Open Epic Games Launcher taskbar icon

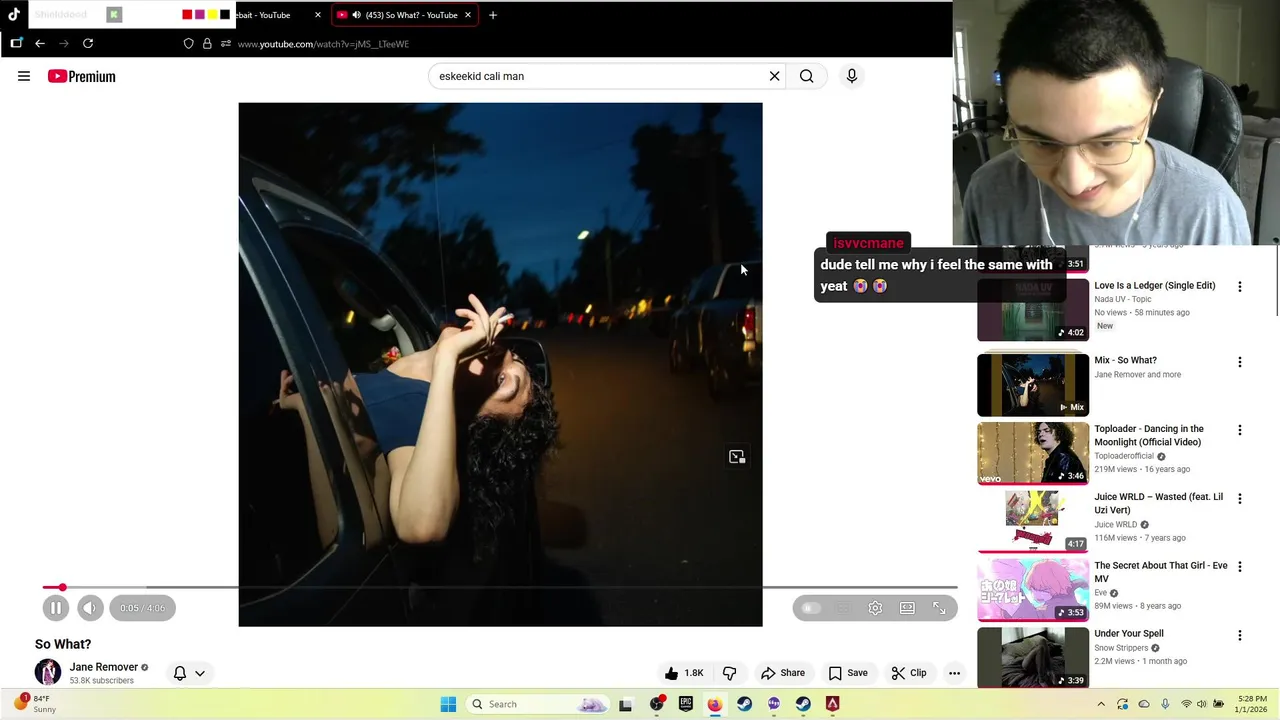tap(686, 704)
